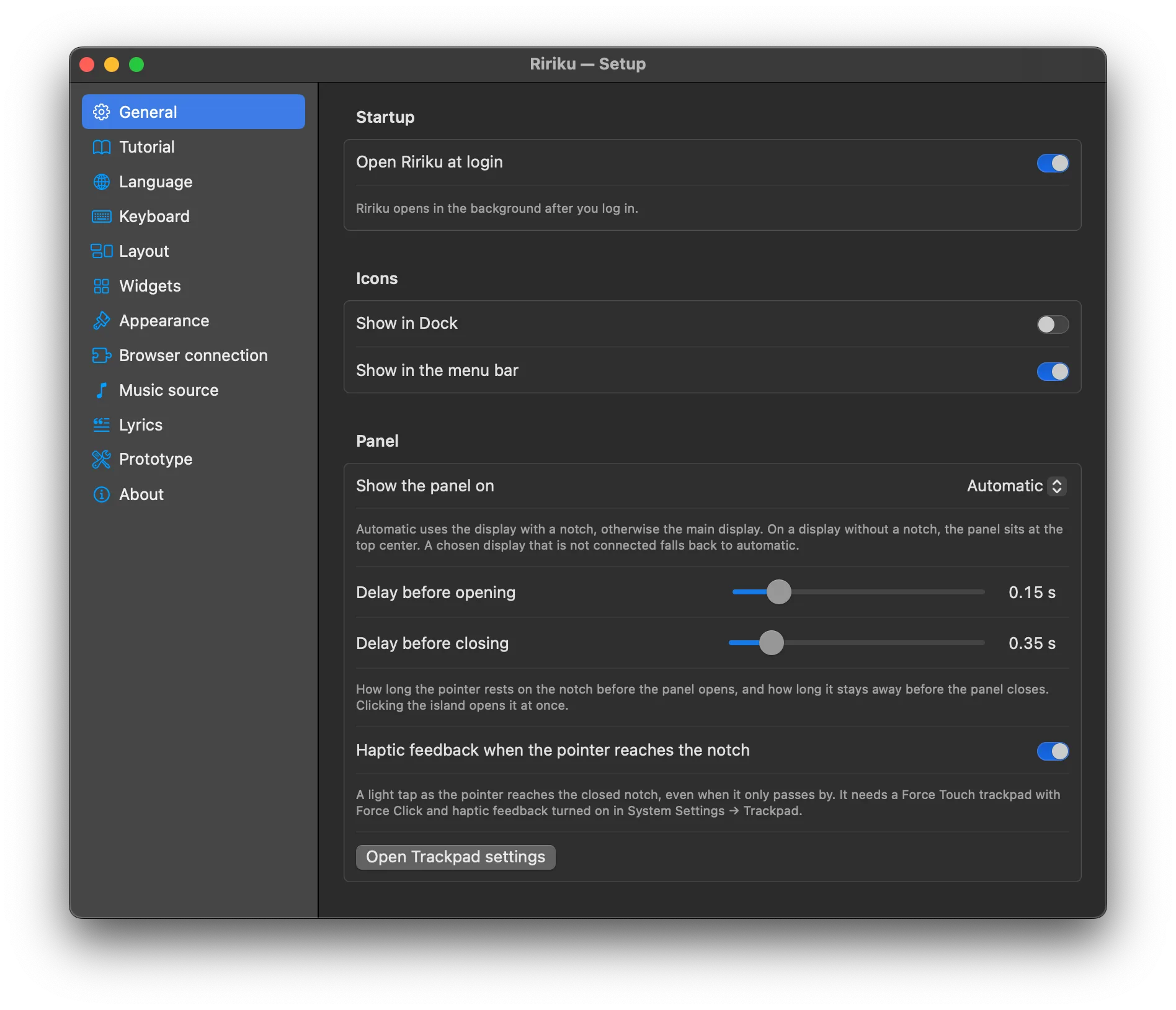Click the Layout rectangles icon

coord(101,251)
